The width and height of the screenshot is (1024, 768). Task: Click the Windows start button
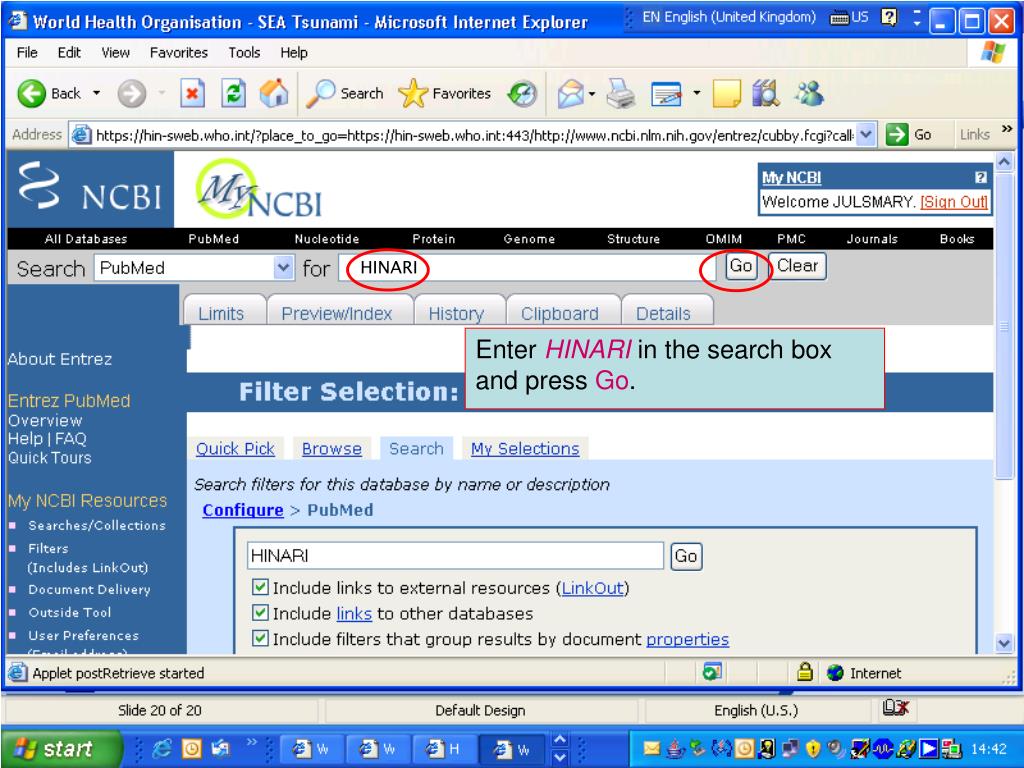point(61,748)
